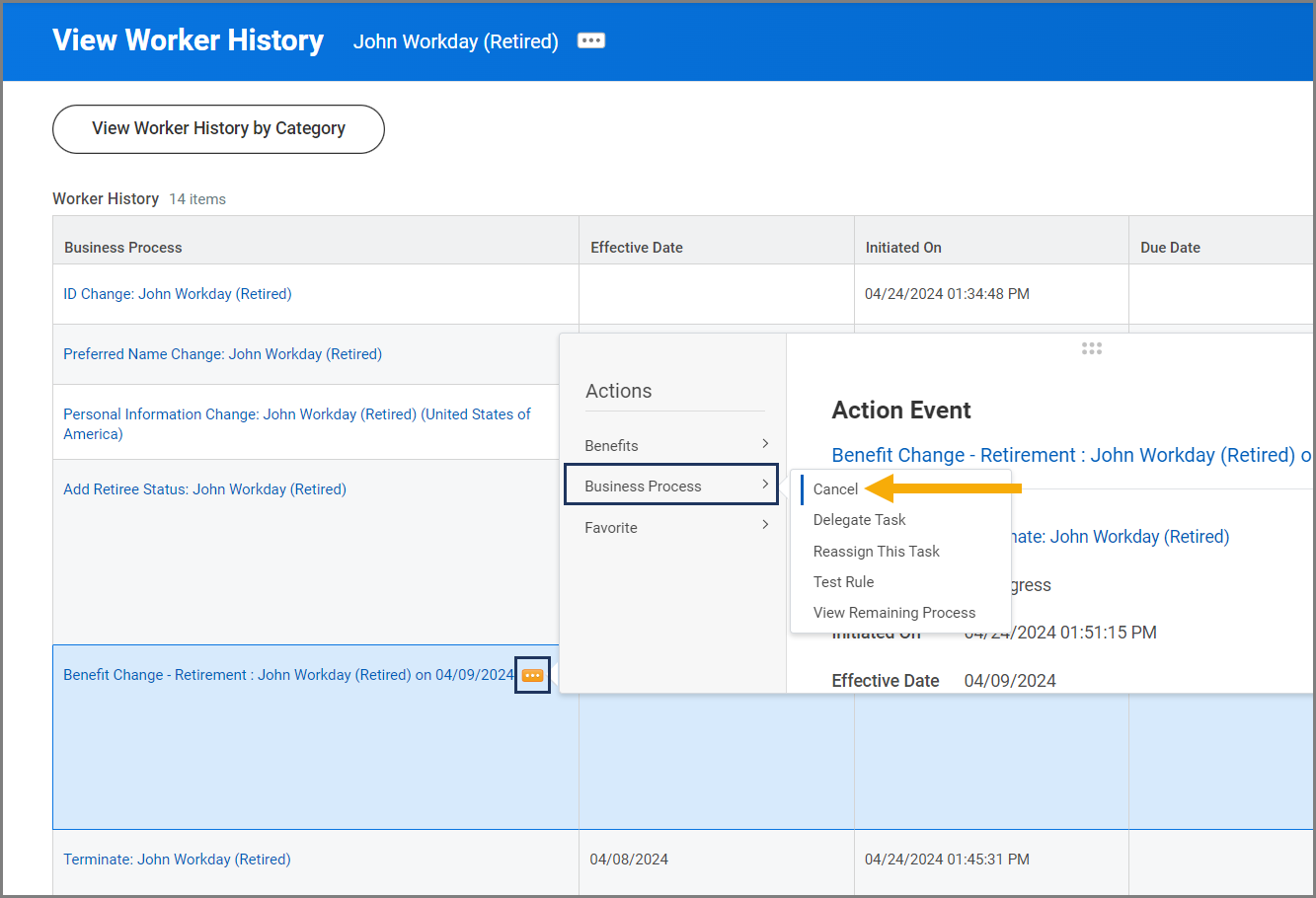1316x898 pixels.
Task: Click the View Worker History page title
Action: pos(188,40)
